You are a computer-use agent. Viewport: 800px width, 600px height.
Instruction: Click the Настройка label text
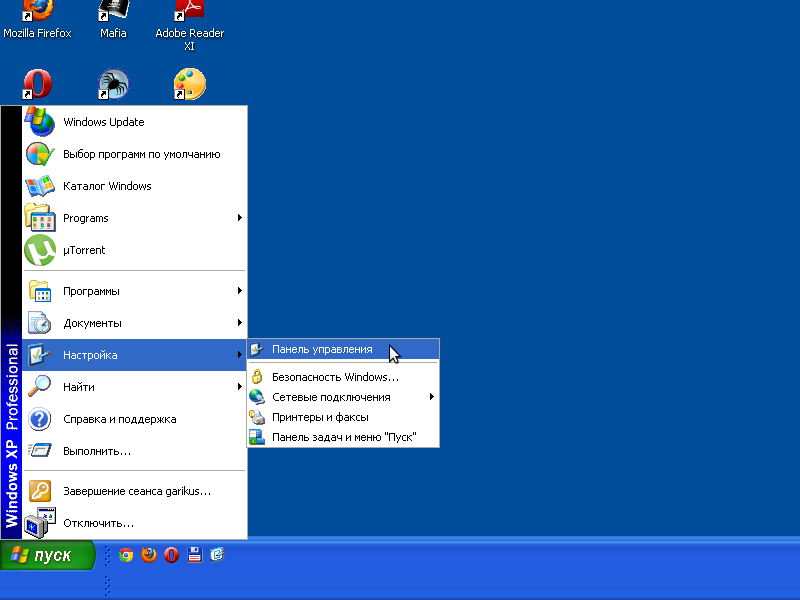(90, 355)
